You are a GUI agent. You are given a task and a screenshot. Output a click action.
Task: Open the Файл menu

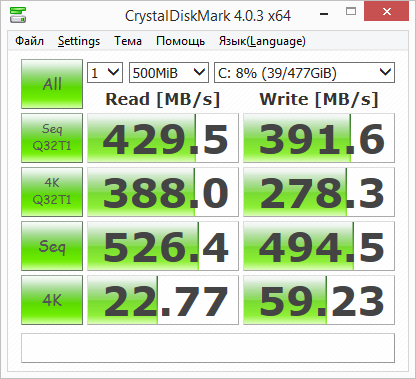tap(29, 41)
